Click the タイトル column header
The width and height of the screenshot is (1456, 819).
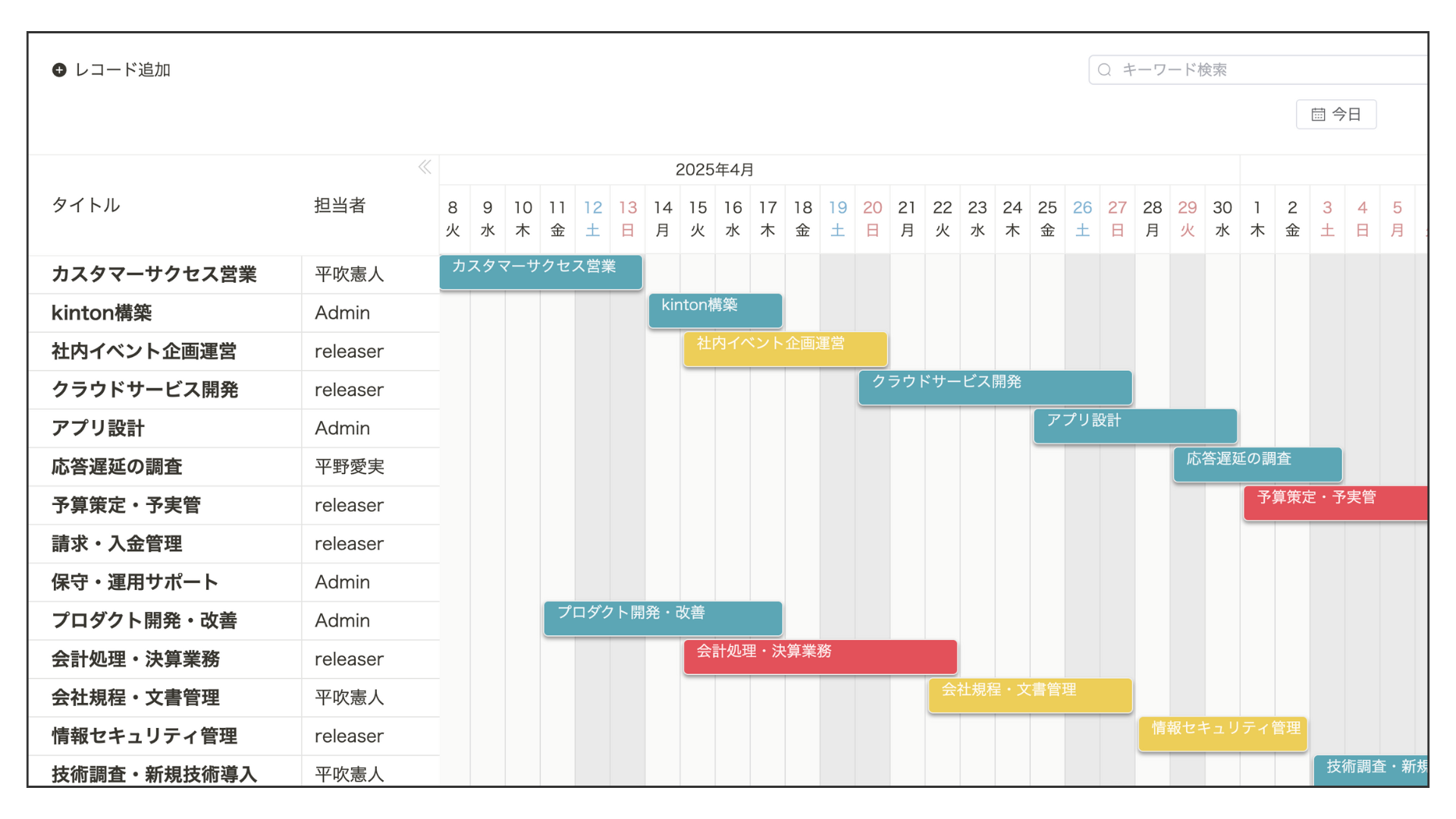86,206
